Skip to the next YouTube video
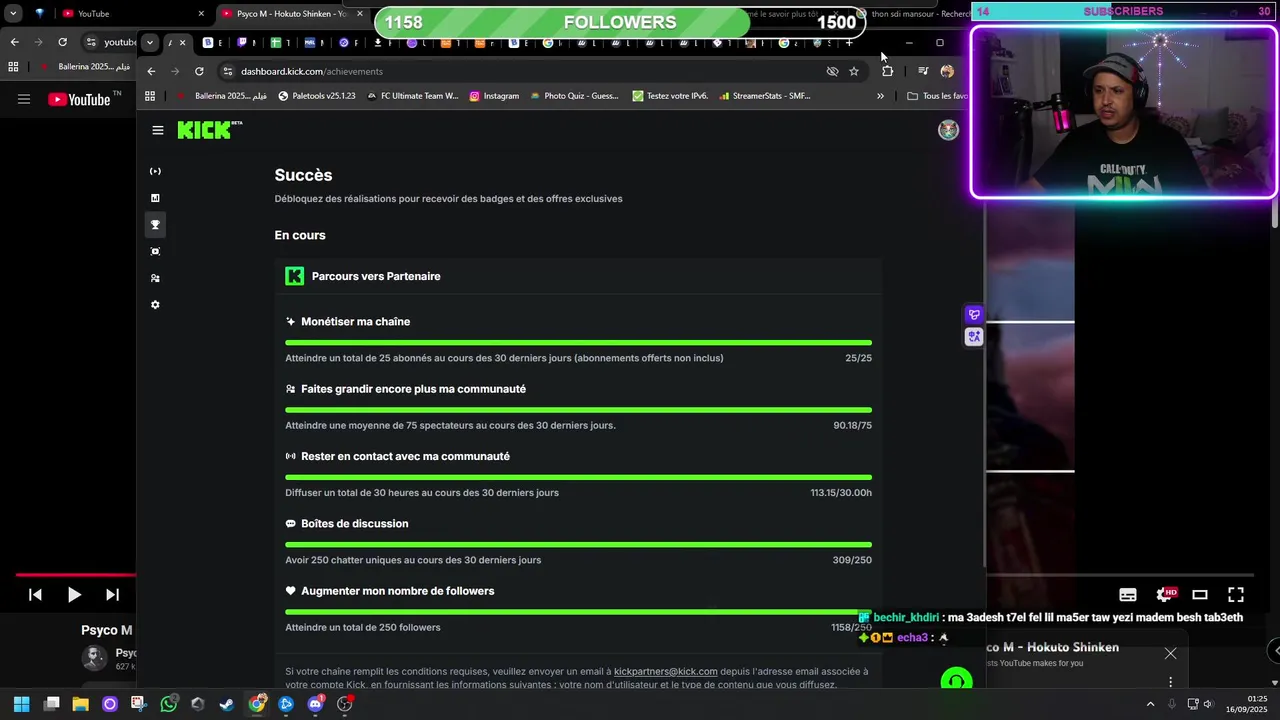Screen dimensions: 1280x720 tap(112, 594)
